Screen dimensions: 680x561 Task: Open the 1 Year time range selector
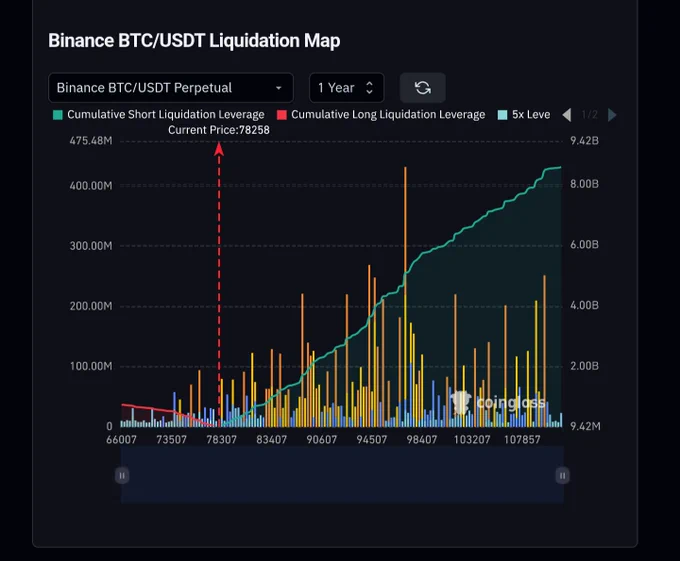click(x=347, y=88)
